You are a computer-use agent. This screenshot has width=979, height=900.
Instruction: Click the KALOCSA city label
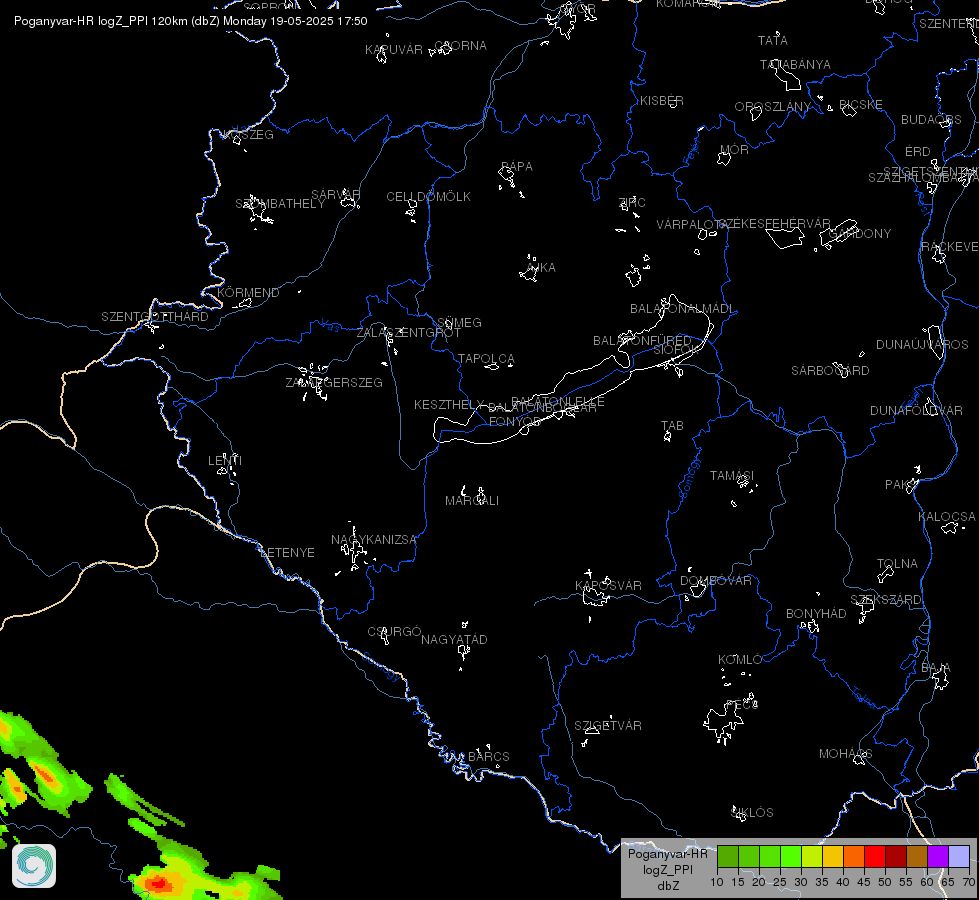point(947,517)
